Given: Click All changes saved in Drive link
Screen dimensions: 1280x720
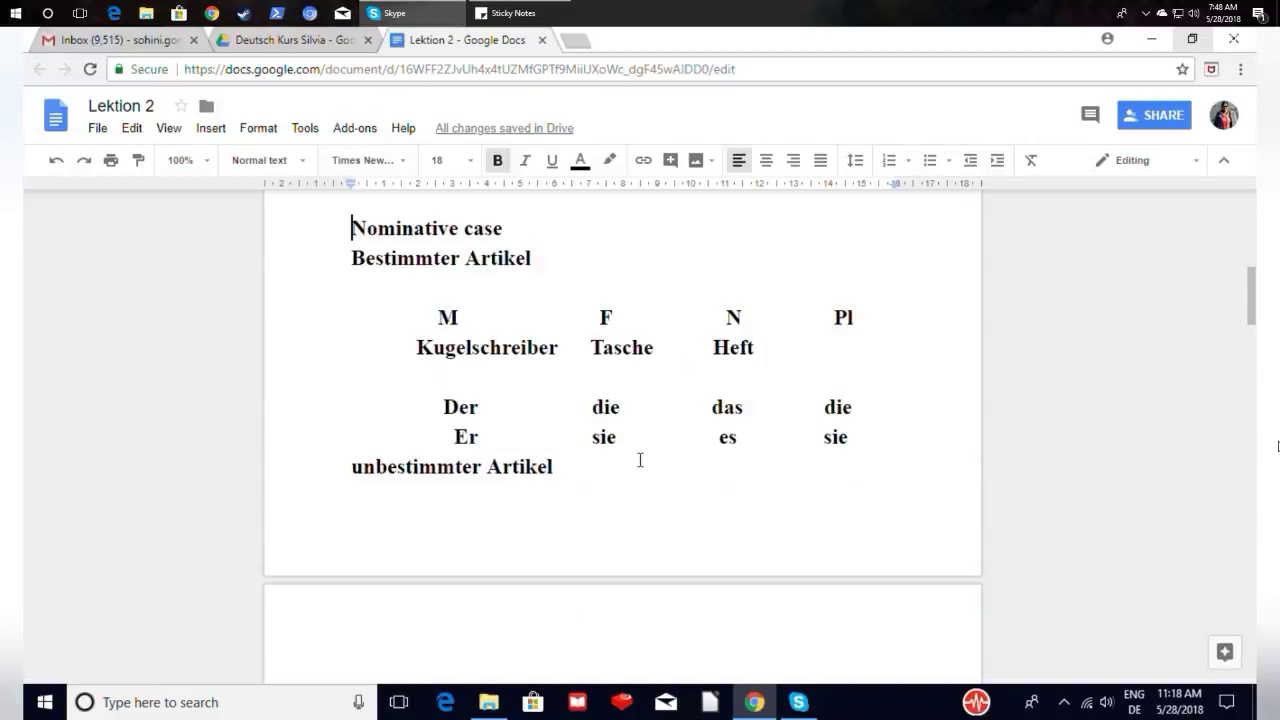Looking at the screenshot, I should click(x=504, y=128).
